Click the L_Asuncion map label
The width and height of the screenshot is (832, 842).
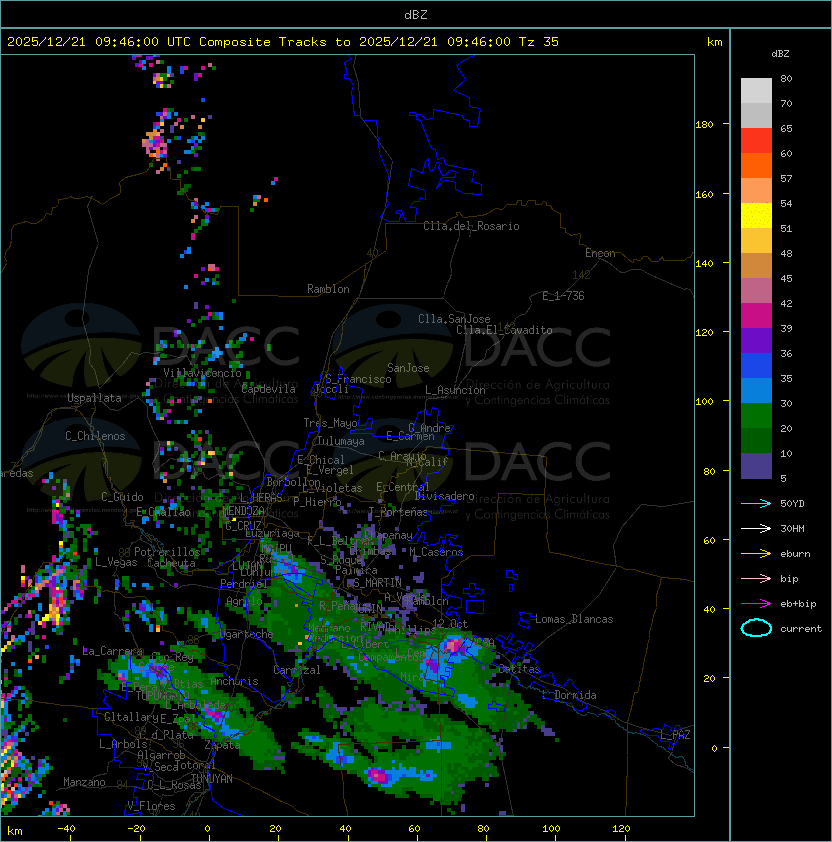pyautogui.click(x=455, y=390)
